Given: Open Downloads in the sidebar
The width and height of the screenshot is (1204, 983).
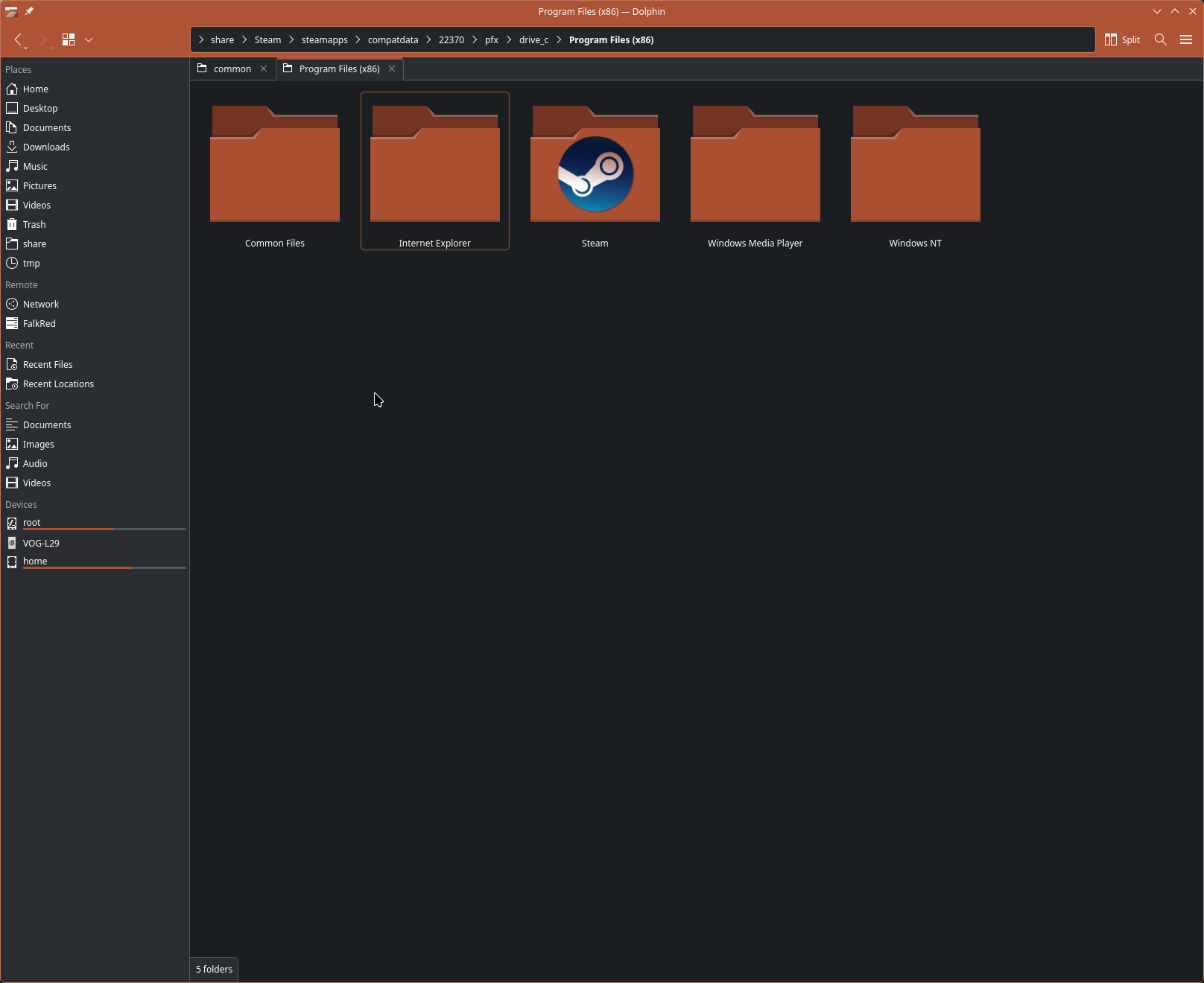Looking at the screenshot, I should click(95, 147).
